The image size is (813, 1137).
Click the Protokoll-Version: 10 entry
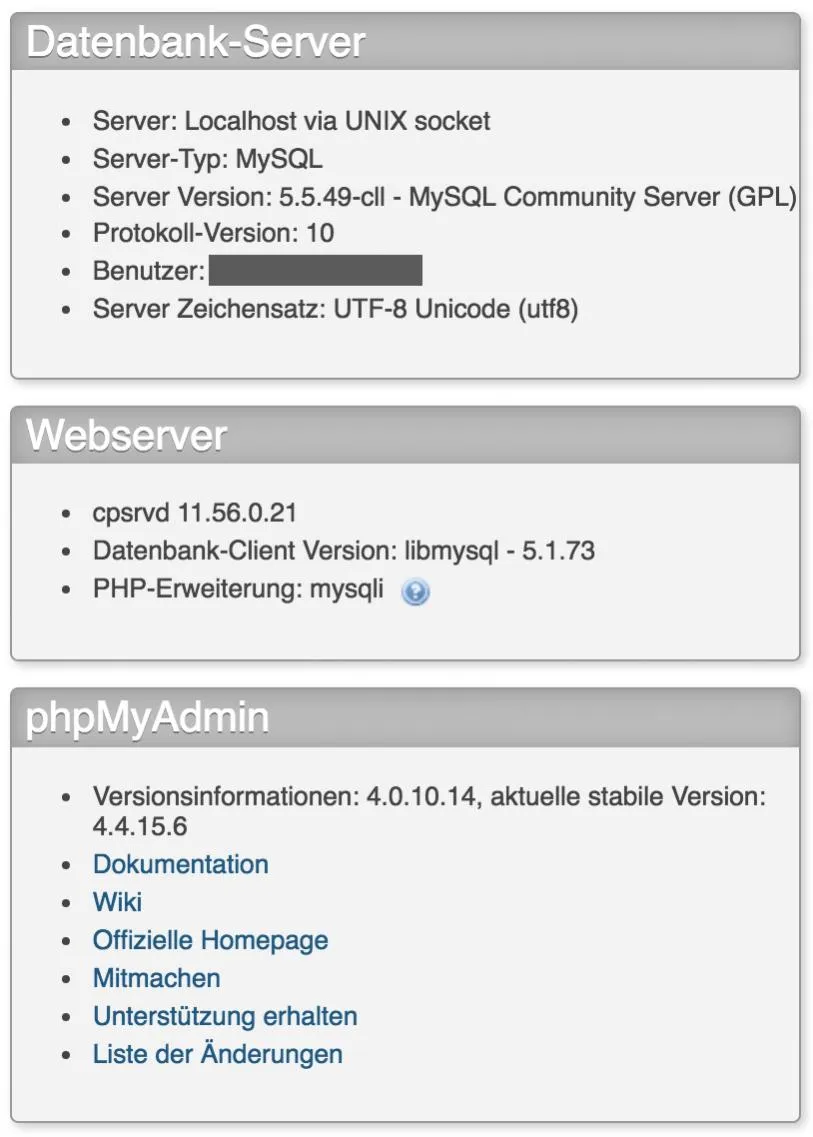tap(213, 233)
